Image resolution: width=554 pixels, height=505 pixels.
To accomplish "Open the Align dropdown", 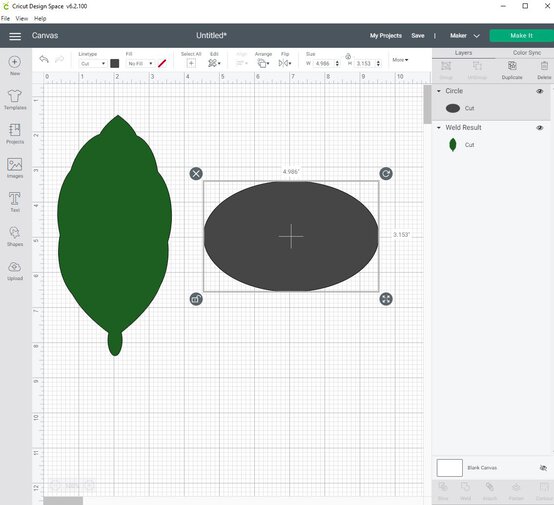I will tap(242, 63).
